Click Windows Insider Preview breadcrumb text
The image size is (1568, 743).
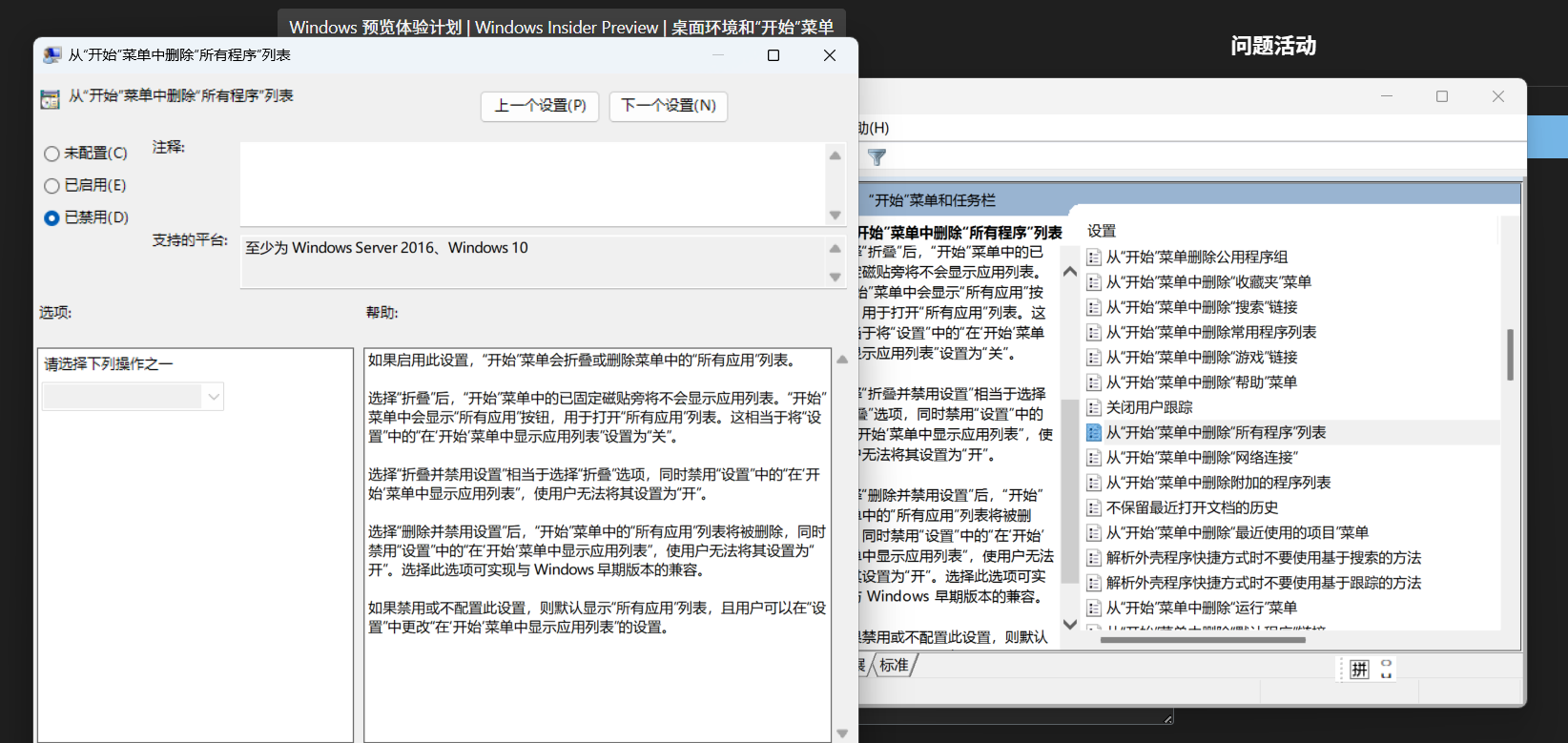(567, 28)
